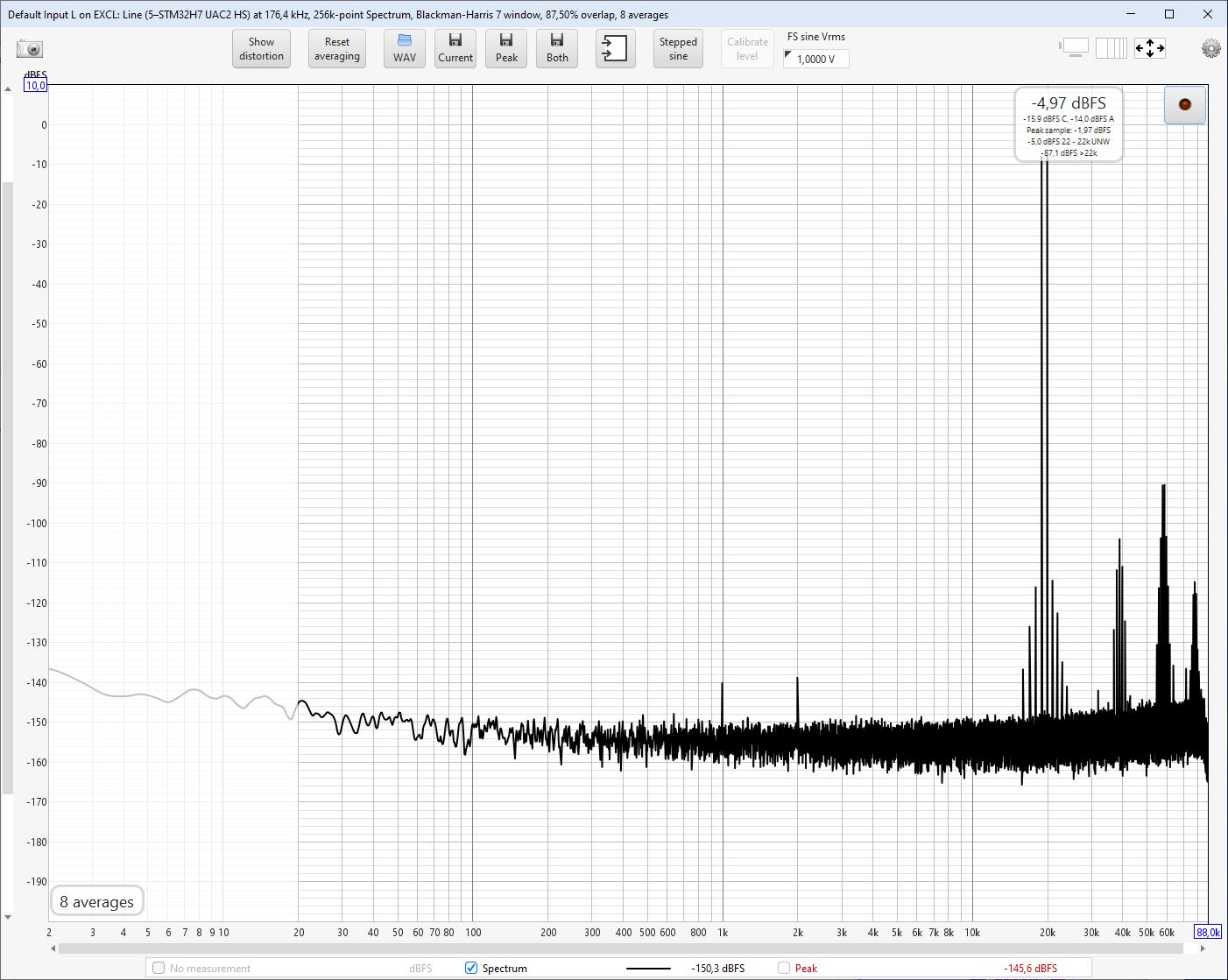
Task: Uncheck the Spectrum trace checkbox
Action: click(471, 968)
